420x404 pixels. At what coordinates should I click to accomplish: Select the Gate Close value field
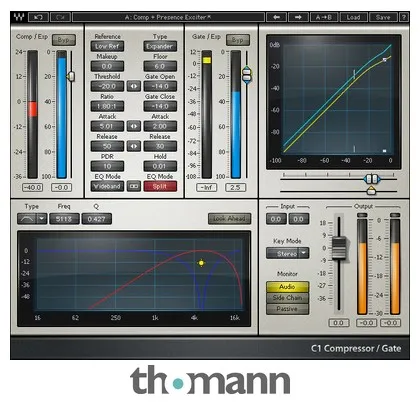coord(160,106)
